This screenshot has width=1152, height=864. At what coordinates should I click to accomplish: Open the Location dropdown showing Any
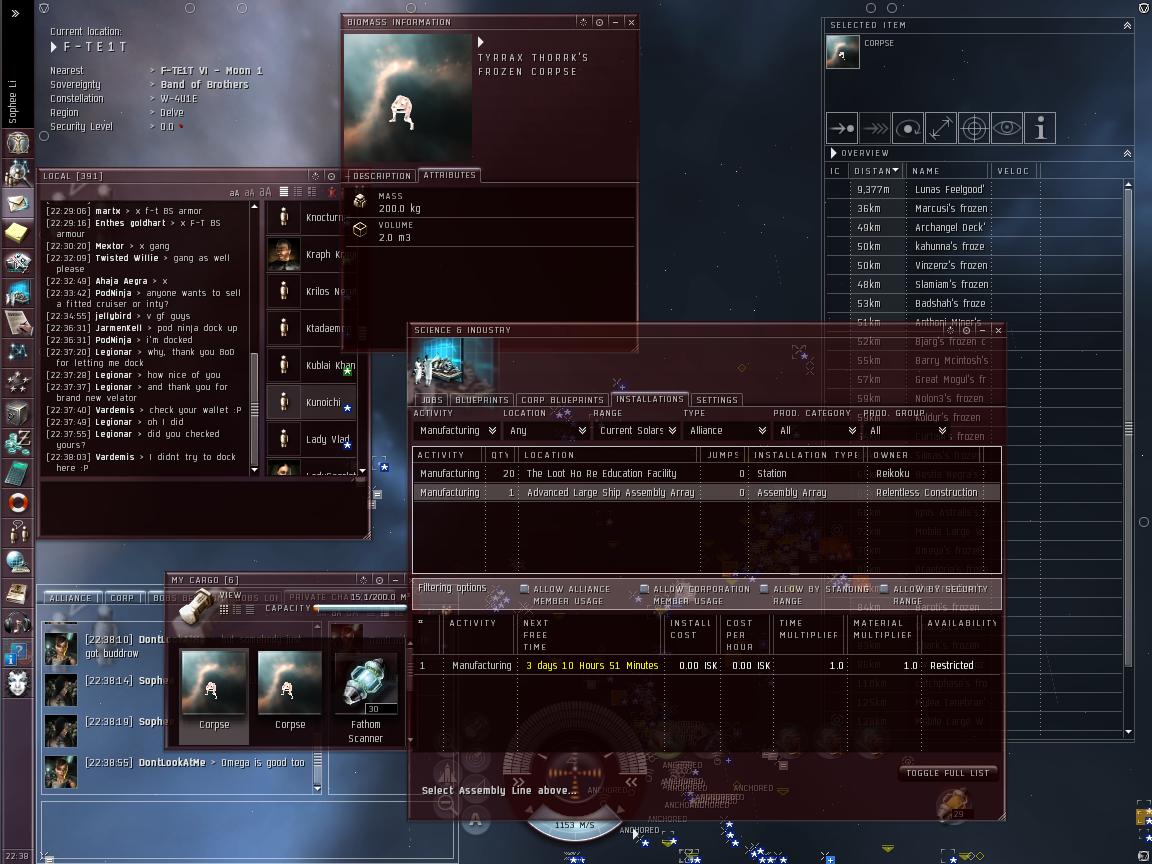pos(547,431)
